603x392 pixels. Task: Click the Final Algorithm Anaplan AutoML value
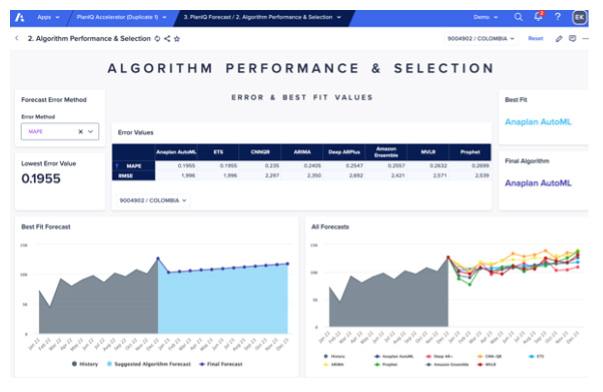(x=538, y=183)
